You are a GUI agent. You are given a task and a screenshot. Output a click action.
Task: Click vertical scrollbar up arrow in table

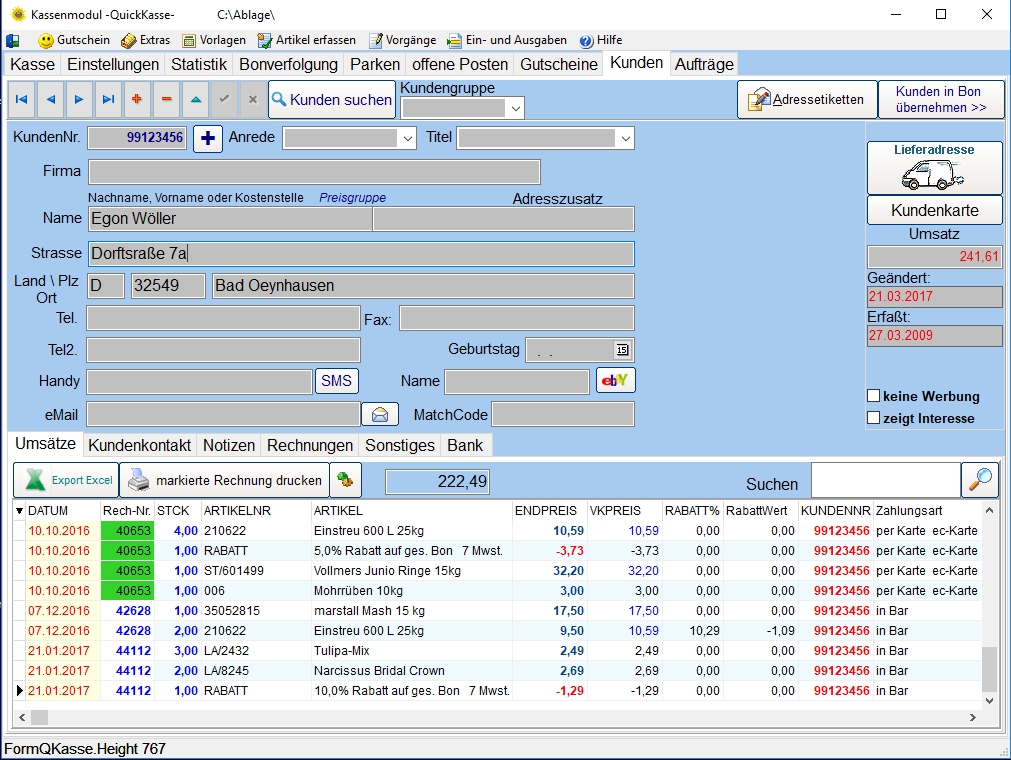pos(989,510)
